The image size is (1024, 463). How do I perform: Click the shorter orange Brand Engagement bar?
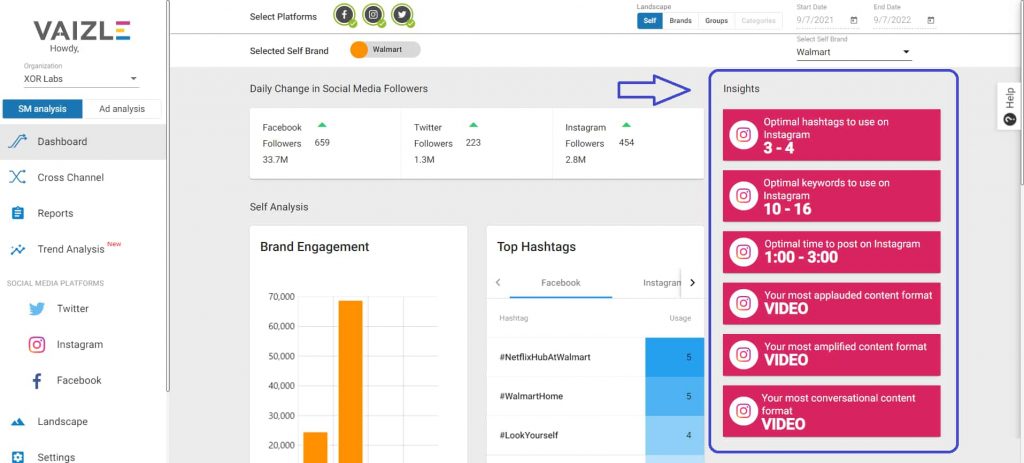[315, 447]
